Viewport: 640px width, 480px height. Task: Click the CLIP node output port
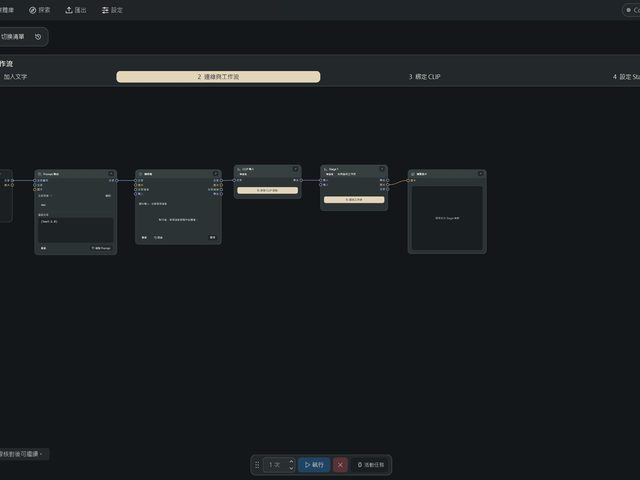(301, 180)
